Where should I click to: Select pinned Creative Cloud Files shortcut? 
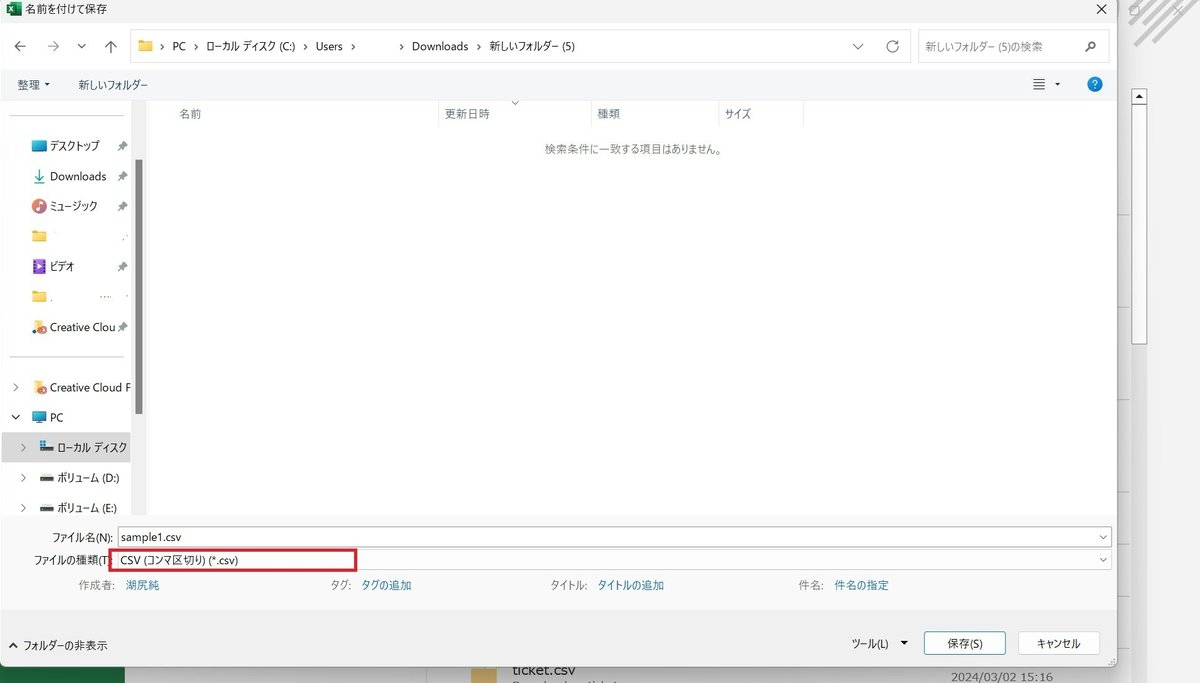click(x=82, y=327)
